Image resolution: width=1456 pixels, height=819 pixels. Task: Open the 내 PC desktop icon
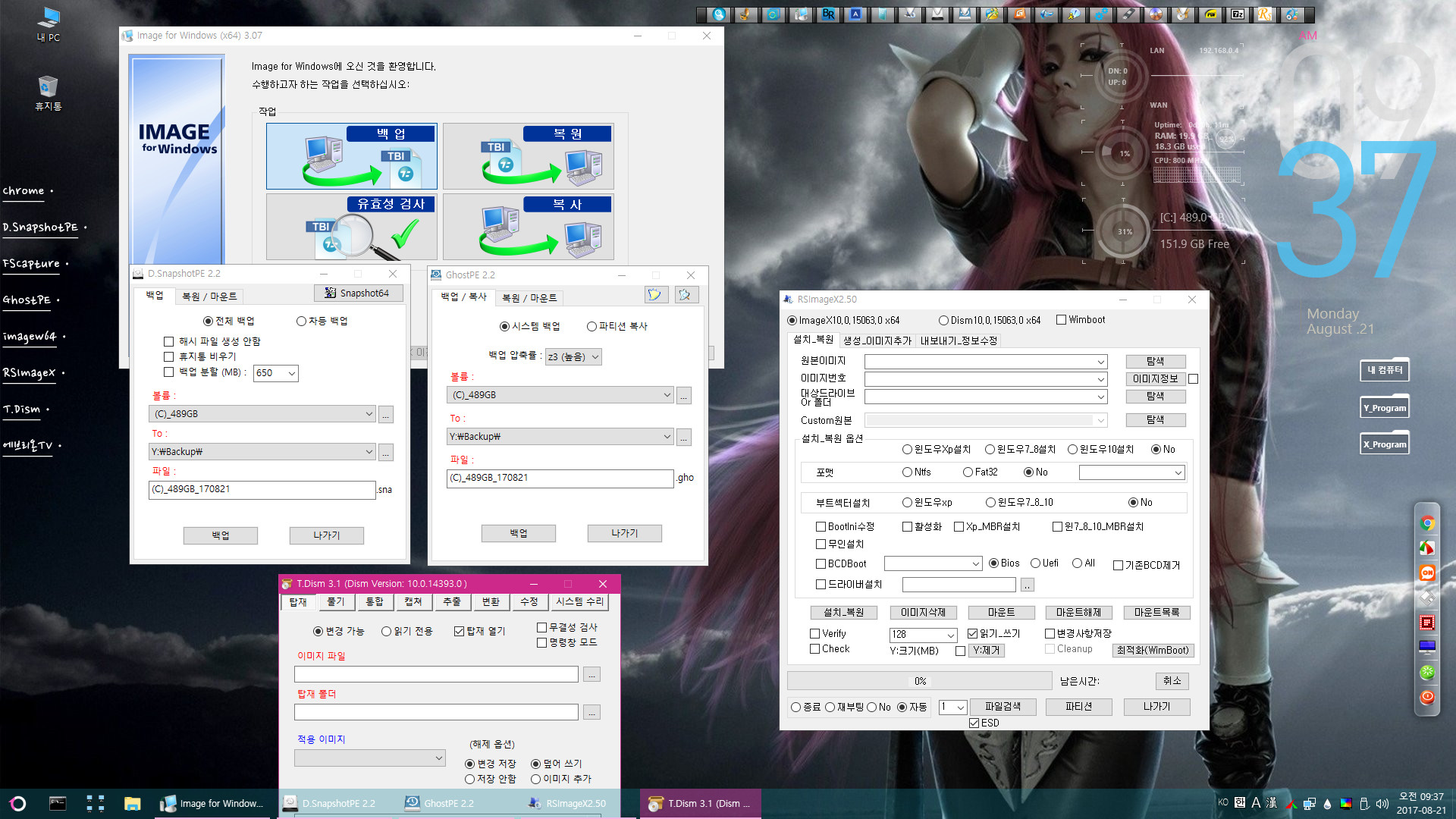[49, 24]
